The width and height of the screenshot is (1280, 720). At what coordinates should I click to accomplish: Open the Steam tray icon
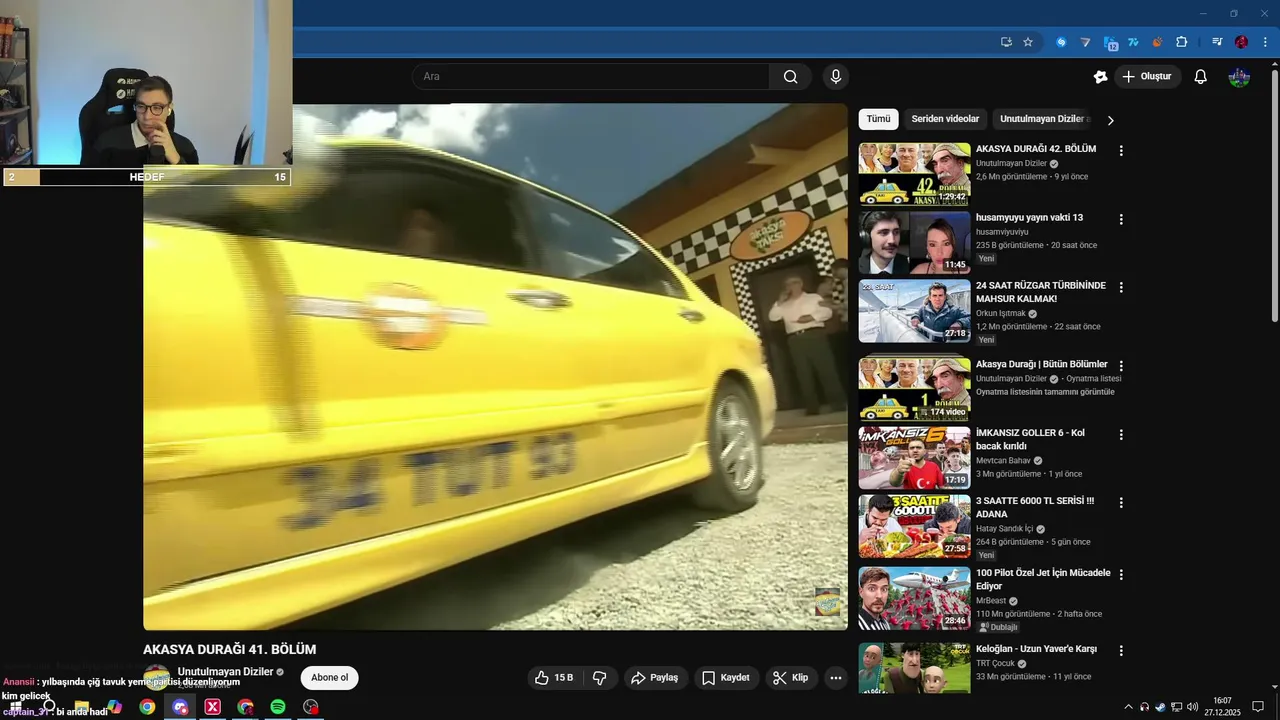[1160, 707]
